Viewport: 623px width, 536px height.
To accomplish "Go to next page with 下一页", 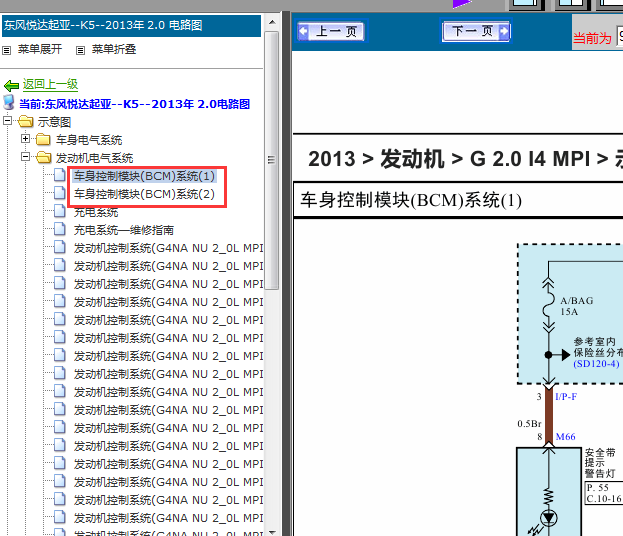I will (476, 31).
